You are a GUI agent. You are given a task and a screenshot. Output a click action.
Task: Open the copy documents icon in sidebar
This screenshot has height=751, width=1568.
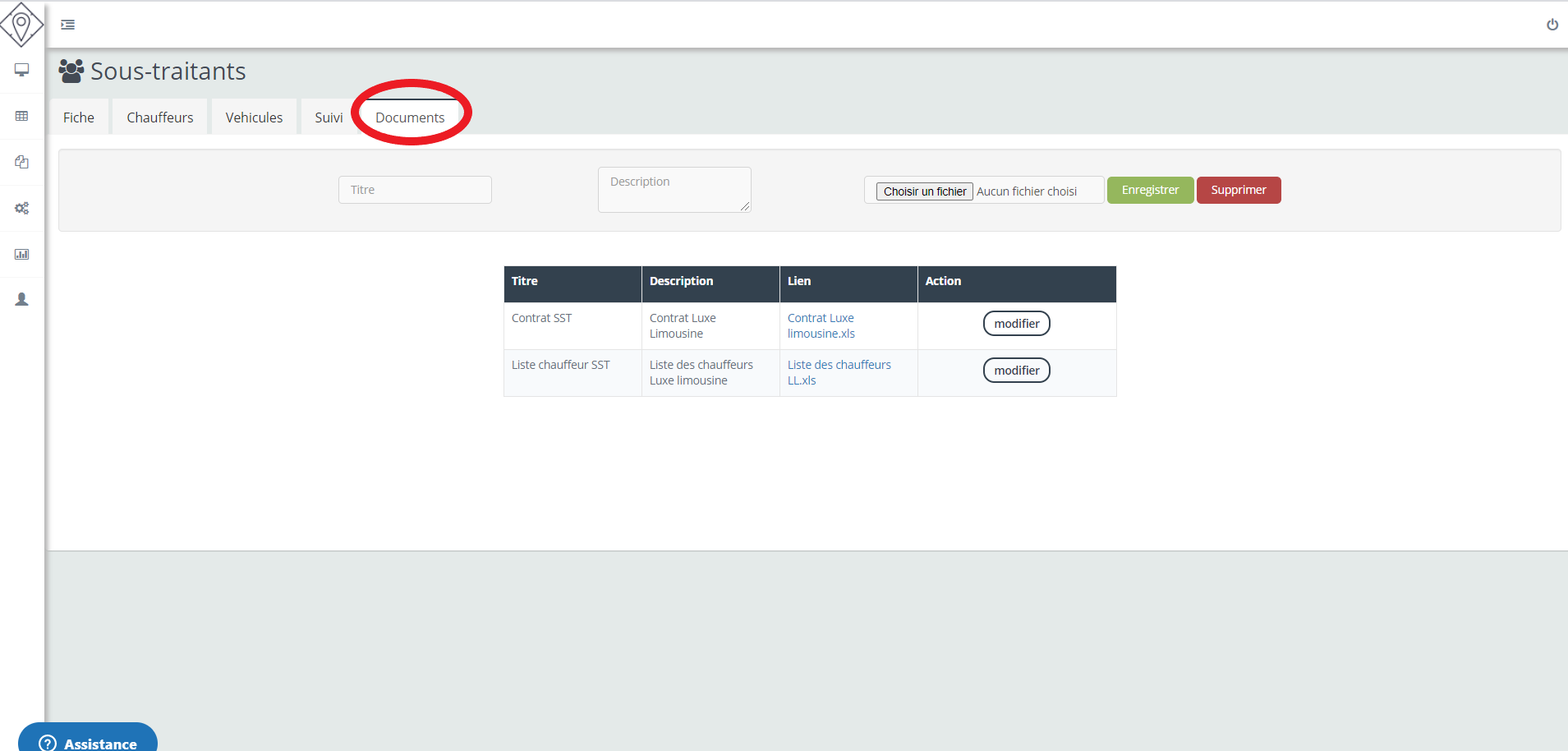point(22,162)
